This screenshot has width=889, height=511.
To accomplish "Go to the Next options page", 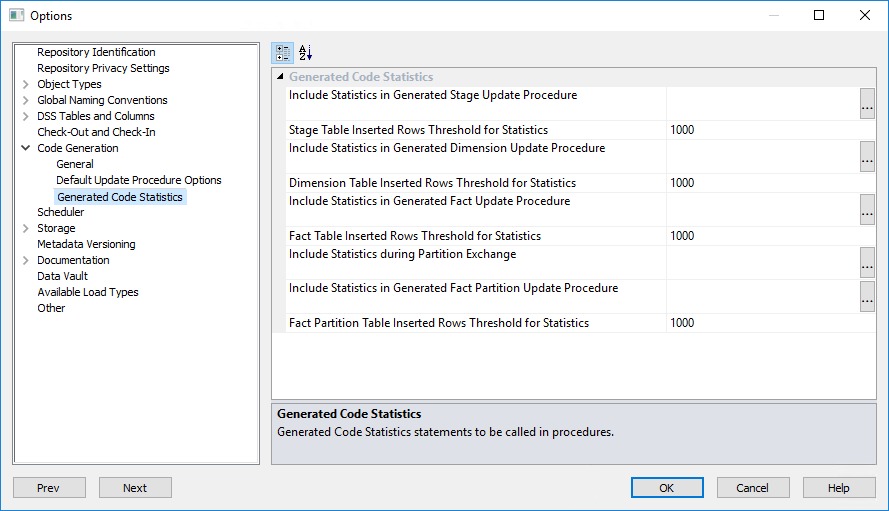I will [135, 488].
